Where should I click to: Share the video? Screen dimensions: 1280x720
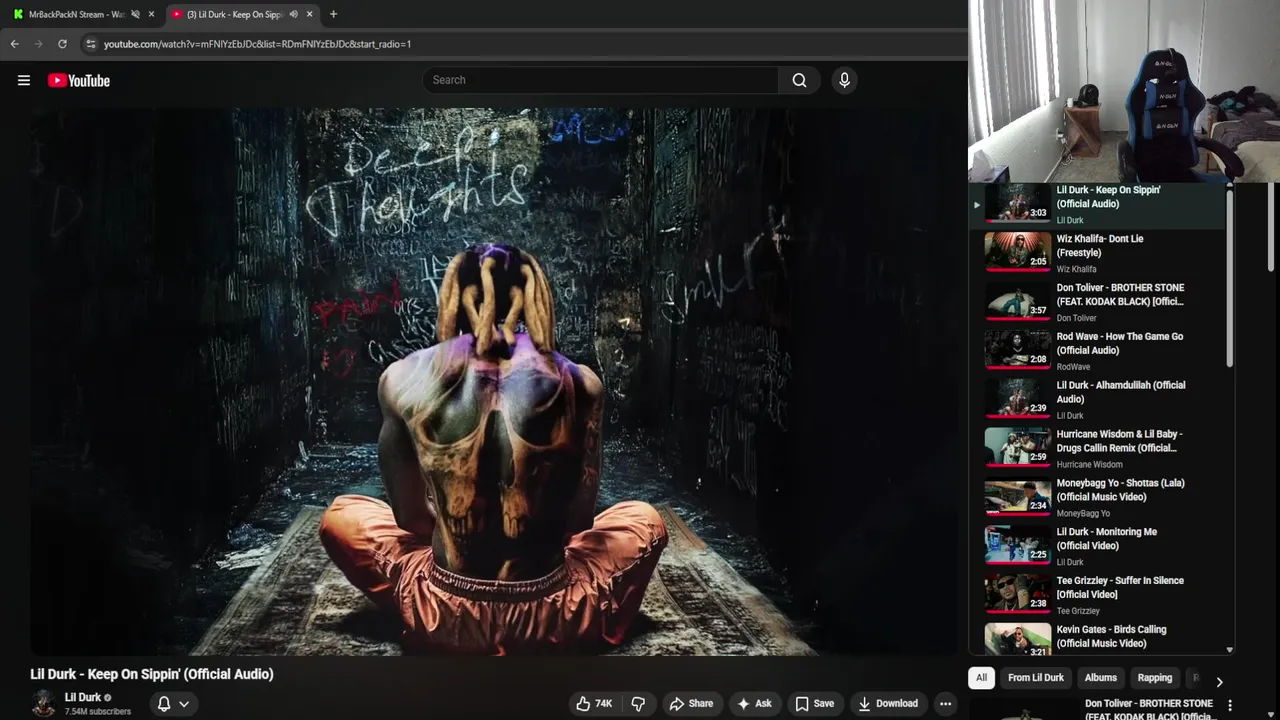click(691, 704)
